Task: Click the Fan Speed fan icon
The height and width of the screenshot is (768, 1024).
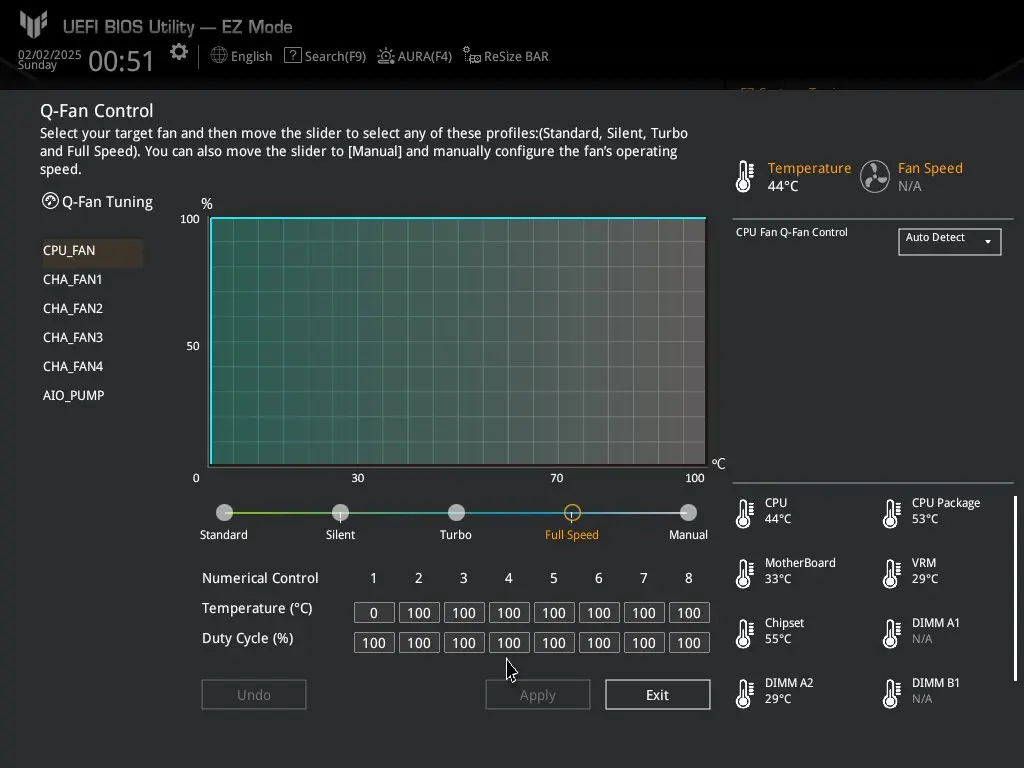Action: click(x=874, y=176)
